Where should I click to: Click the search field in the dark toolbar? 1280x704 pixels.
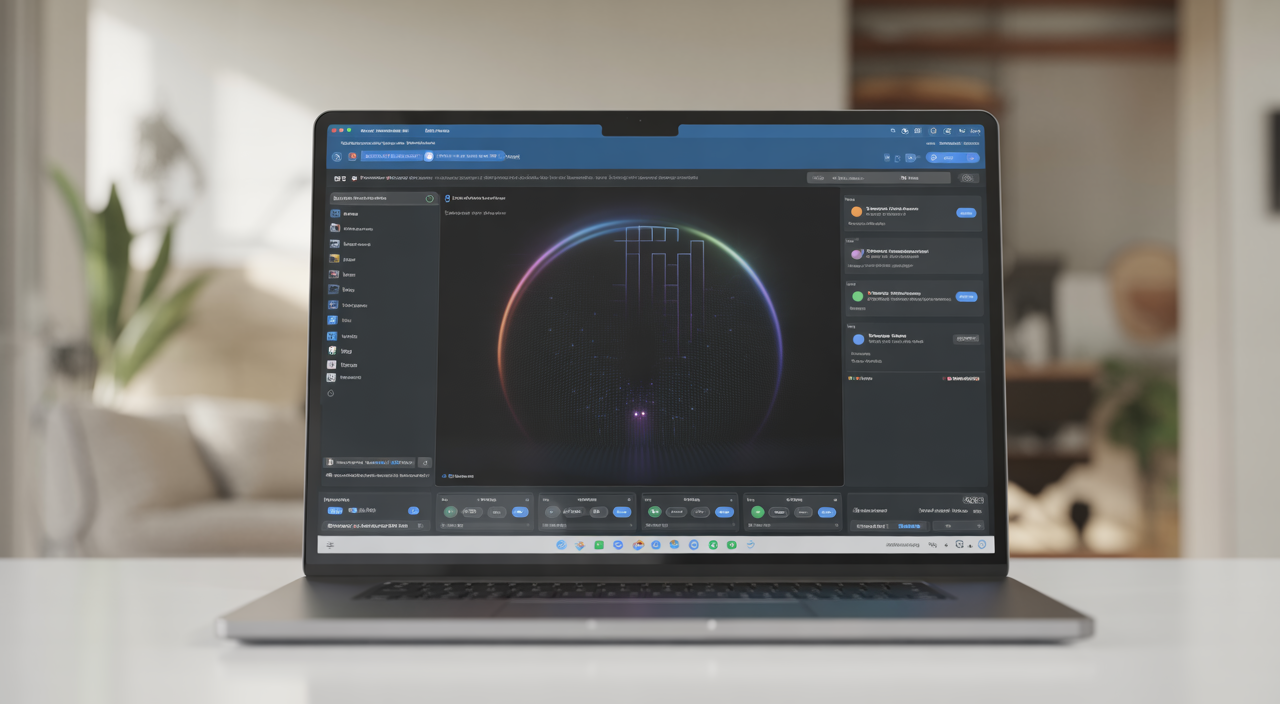pos(879,178)
